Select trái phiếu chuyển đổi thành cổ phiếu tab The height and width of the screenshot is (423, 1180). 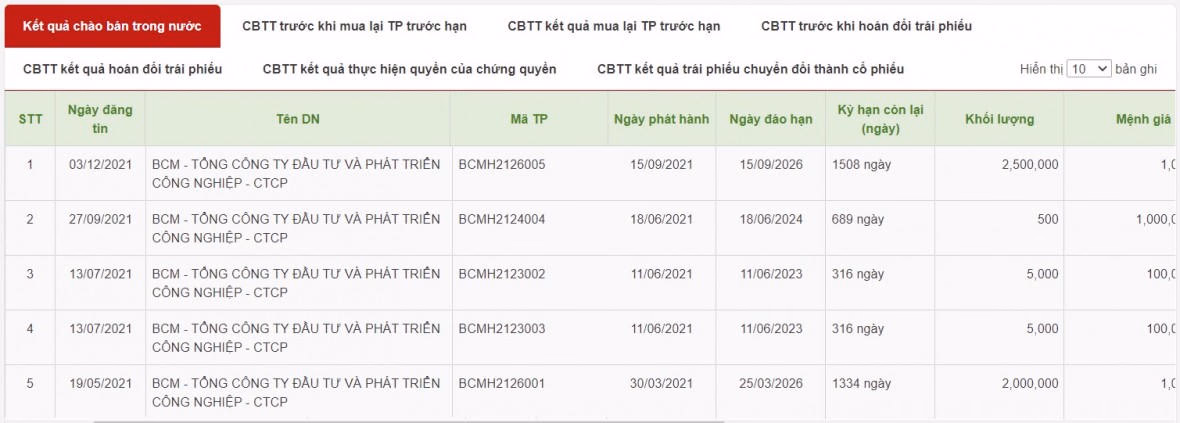click(x=750, y=69)
